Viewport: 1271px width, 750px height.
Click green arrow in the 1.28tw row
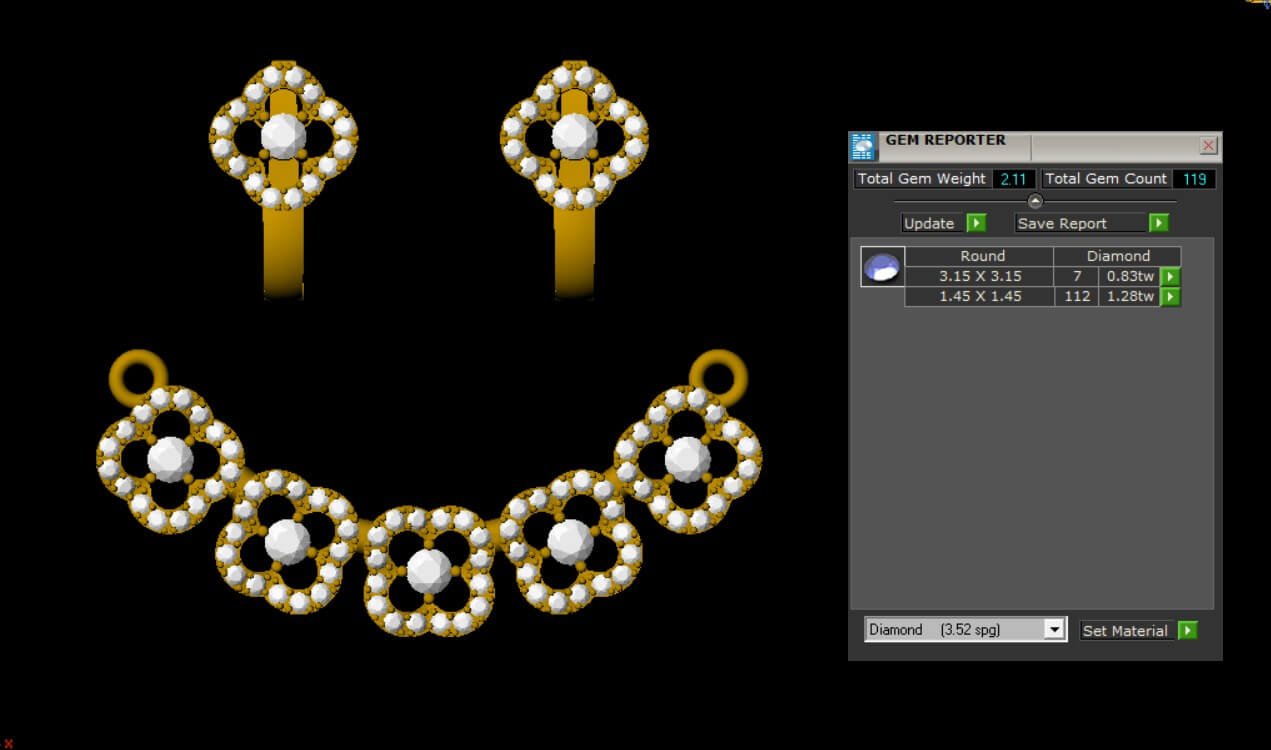click(x=1170, y=297)
